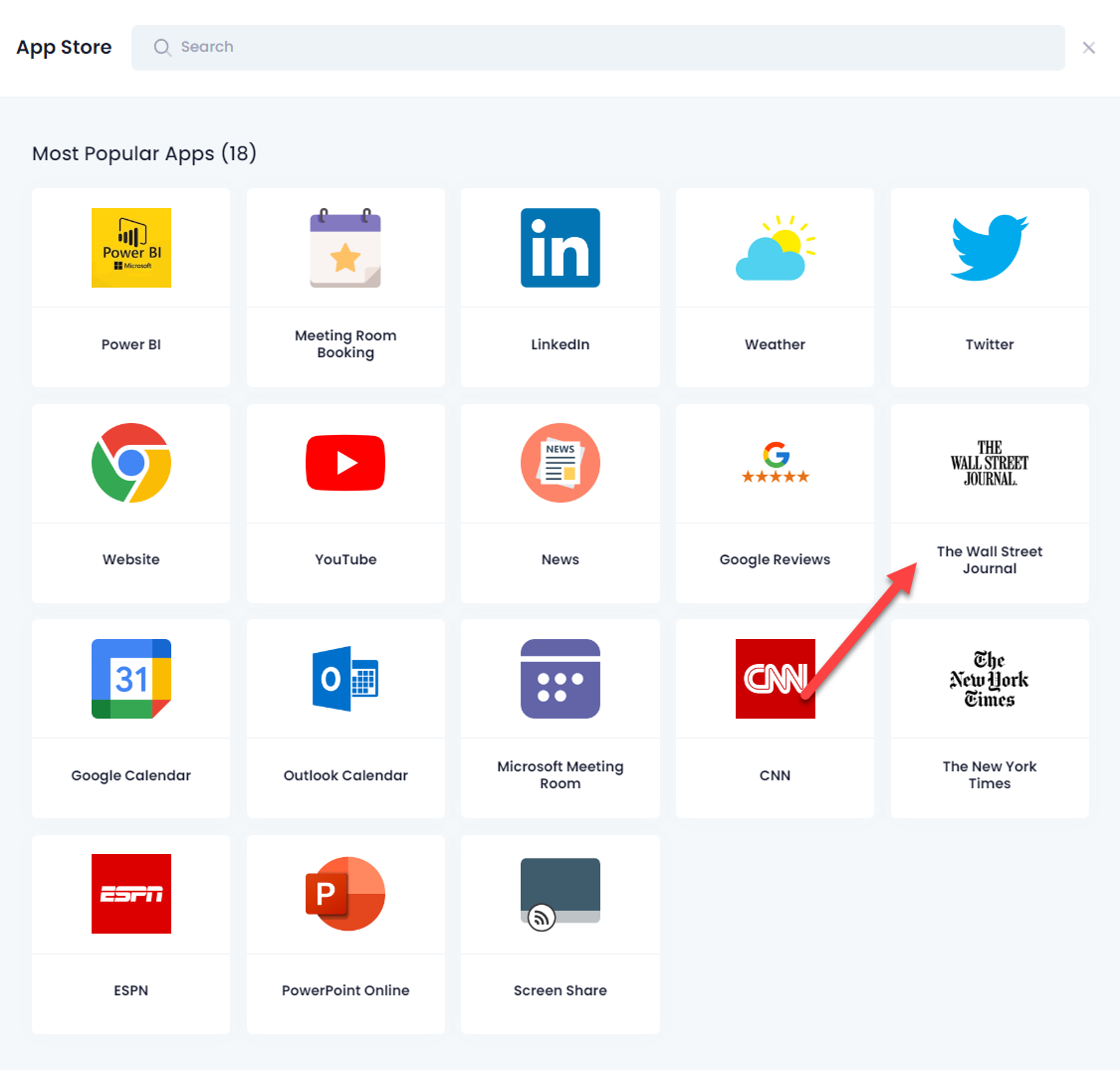Screen dimensions: 1120x1070
Task: Click the Most Popular Apps heading
Action: [x=144, y=153]
